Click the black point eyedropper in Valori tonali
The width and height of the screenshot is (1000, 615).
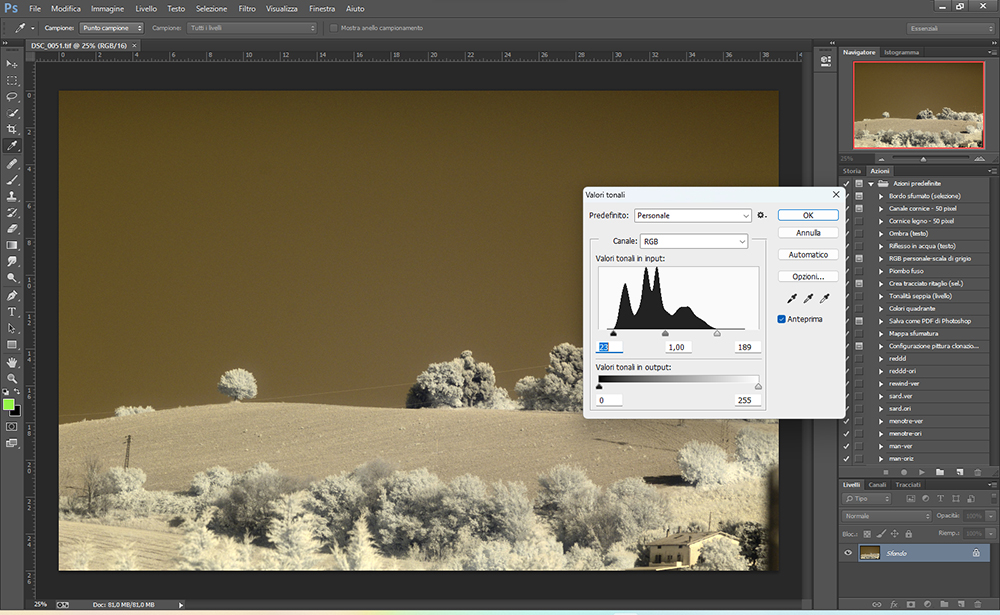pyautogui.click(x=793, y=298)
